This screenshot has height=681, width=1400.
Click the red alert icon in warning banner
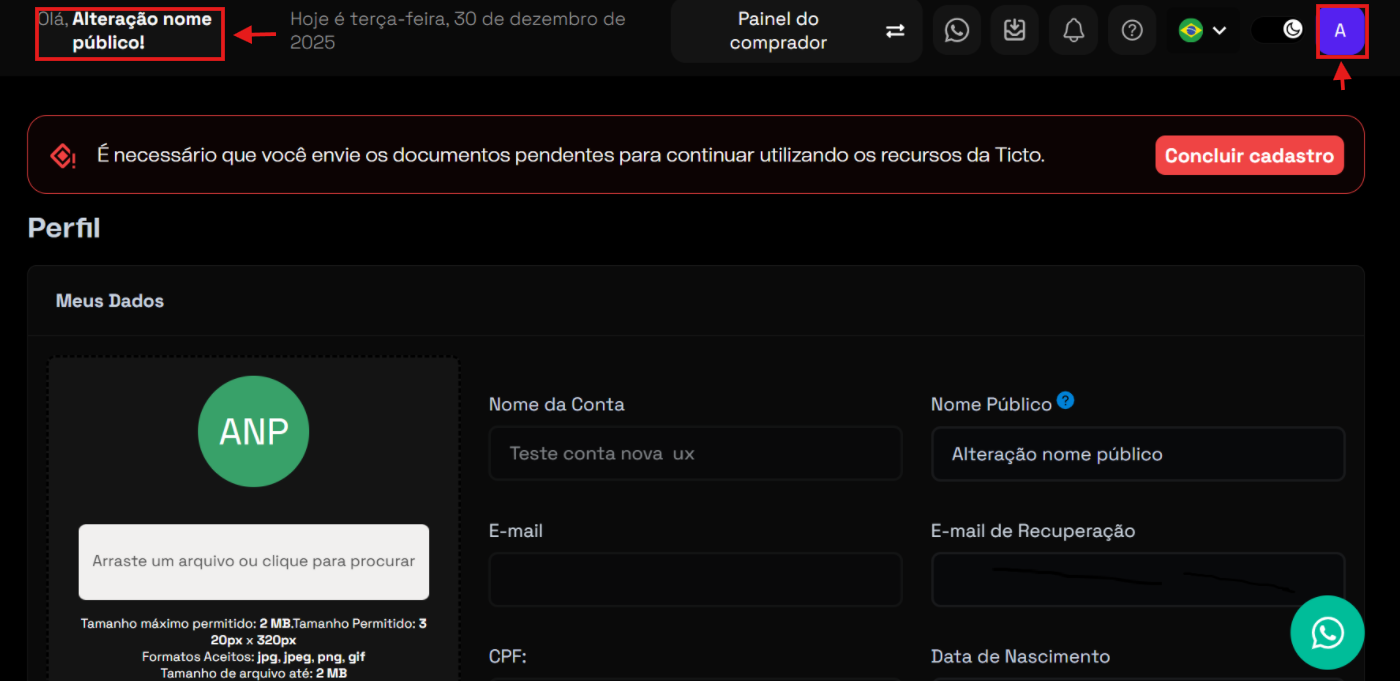(62, 156)
